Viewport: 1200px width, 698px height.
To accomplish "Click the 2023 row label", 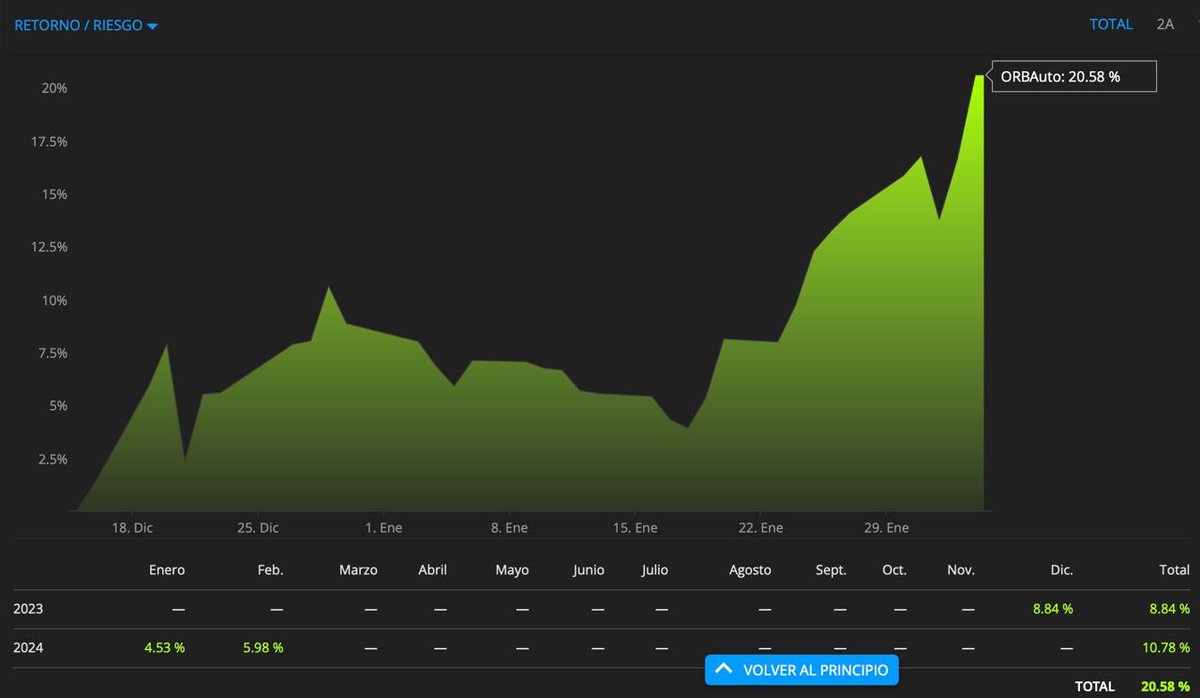I will [28, 608].
